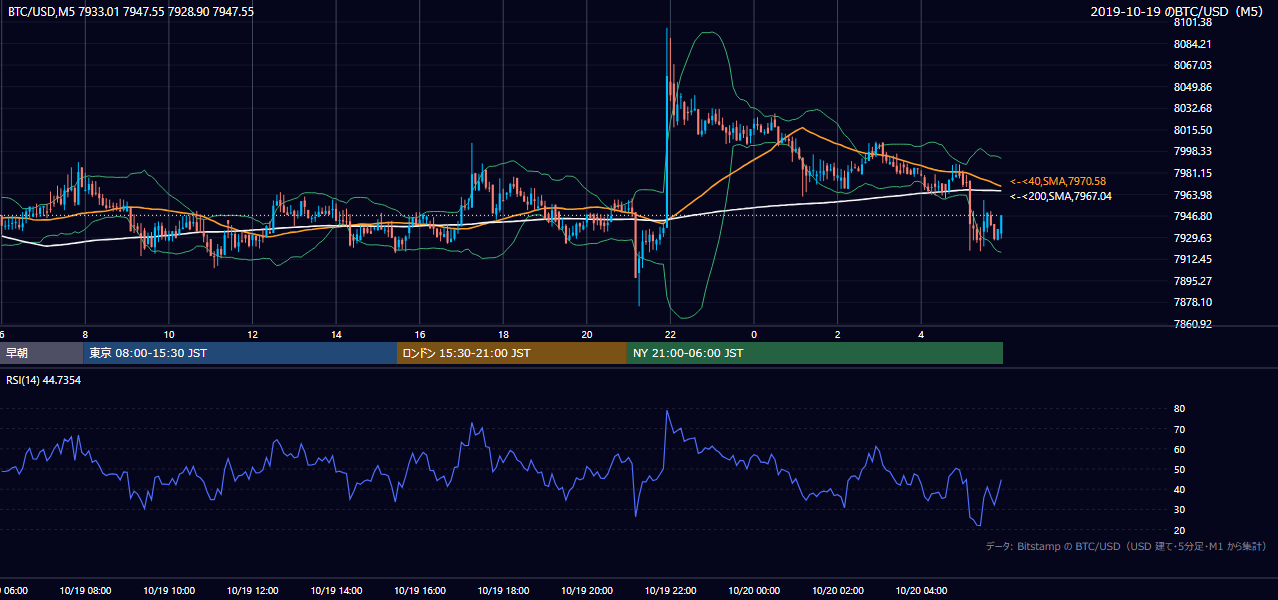Viewport: 1278px width, 600px height.
Task: Click the 8049.86 price axis value
Action: coord(1192,87)
